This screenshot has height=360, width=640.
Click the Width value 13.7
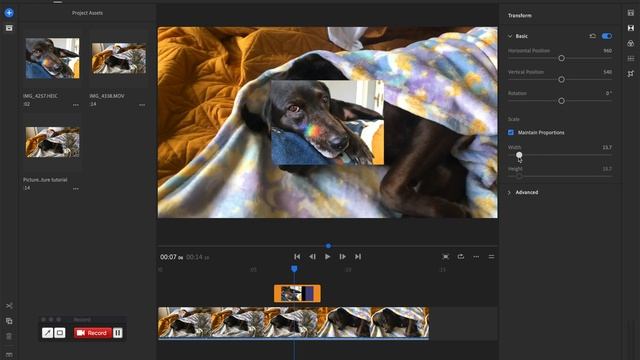click(607, 147)
